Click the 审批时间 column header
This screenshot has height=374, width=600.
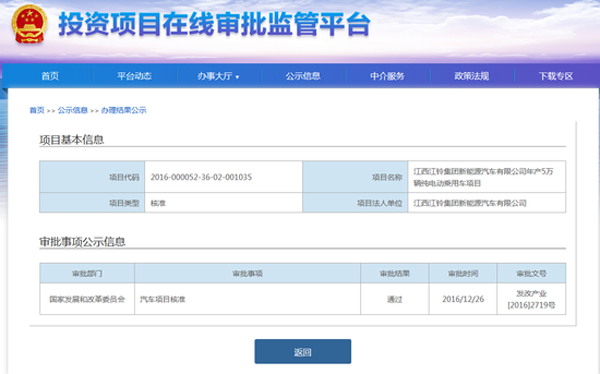(x=463, y=273)
